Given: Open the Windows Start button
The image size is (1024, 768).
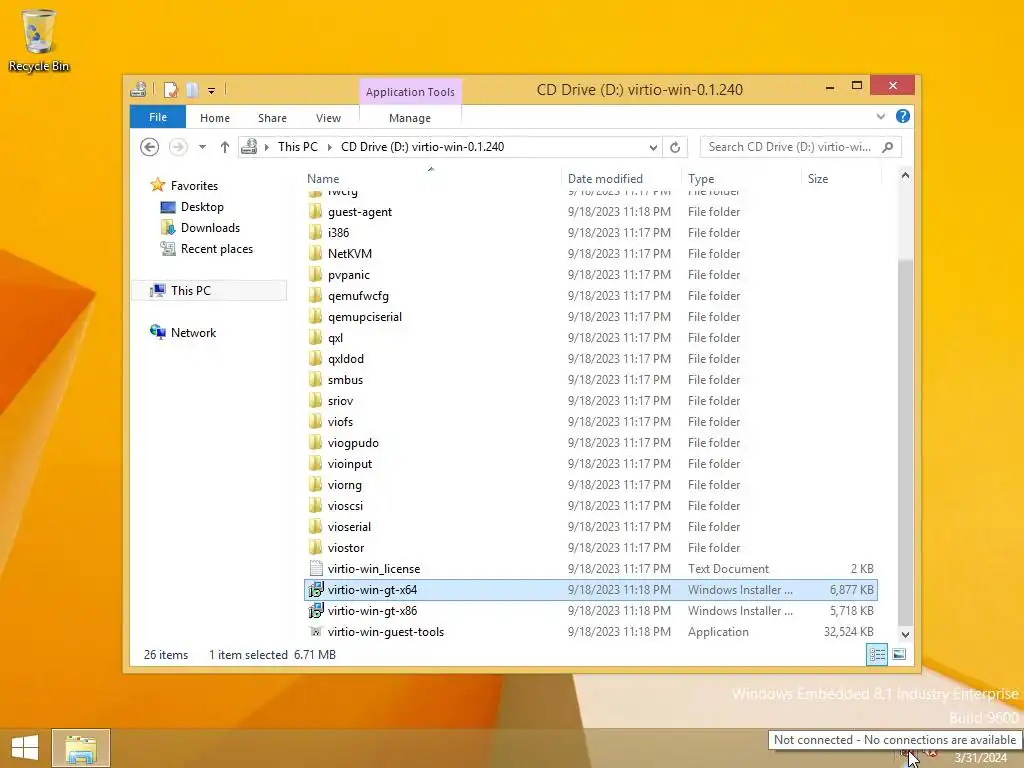Looking at the screenshot, I should (x=25, y=748).
